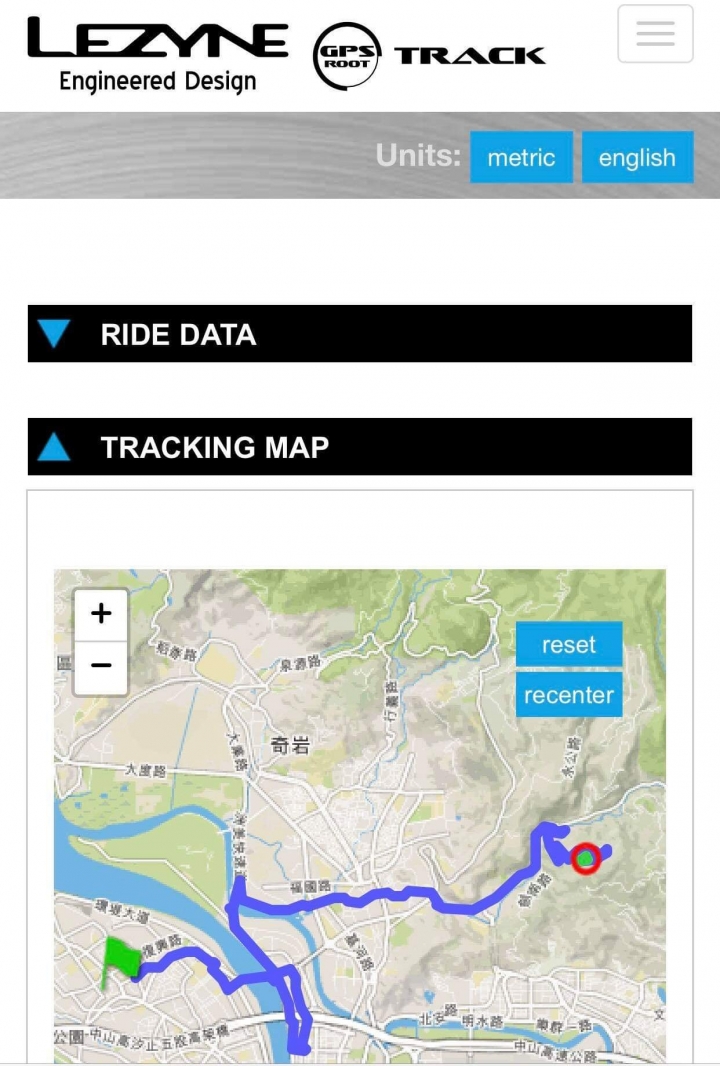Screen dimensions: 720x1066
Task: Zoom out the map with minus
Action: coord(101,667)
